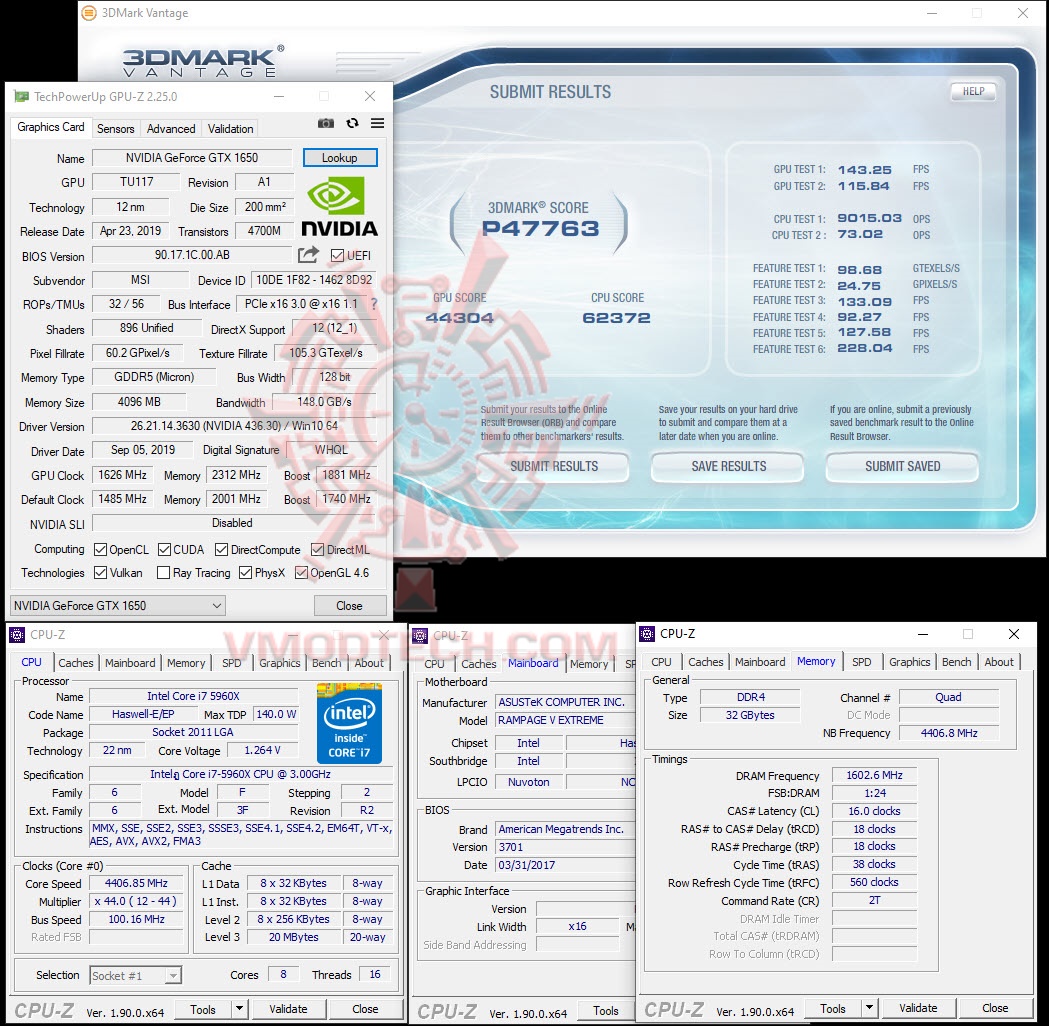Click the GPU name field NVIDIA GeForce GTX 1650

pos(192,158)
